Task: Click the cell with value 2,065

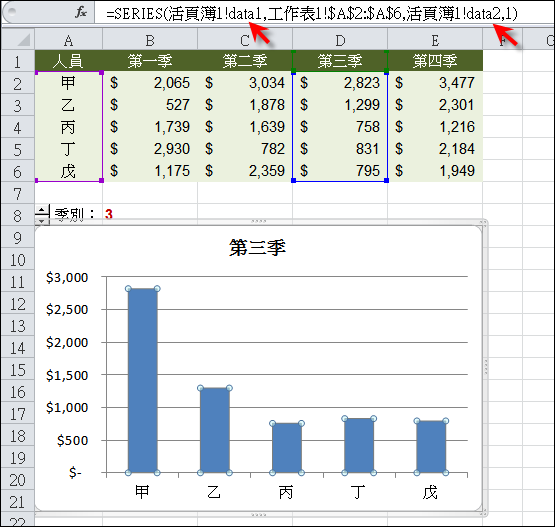Action: coord(150,83)
